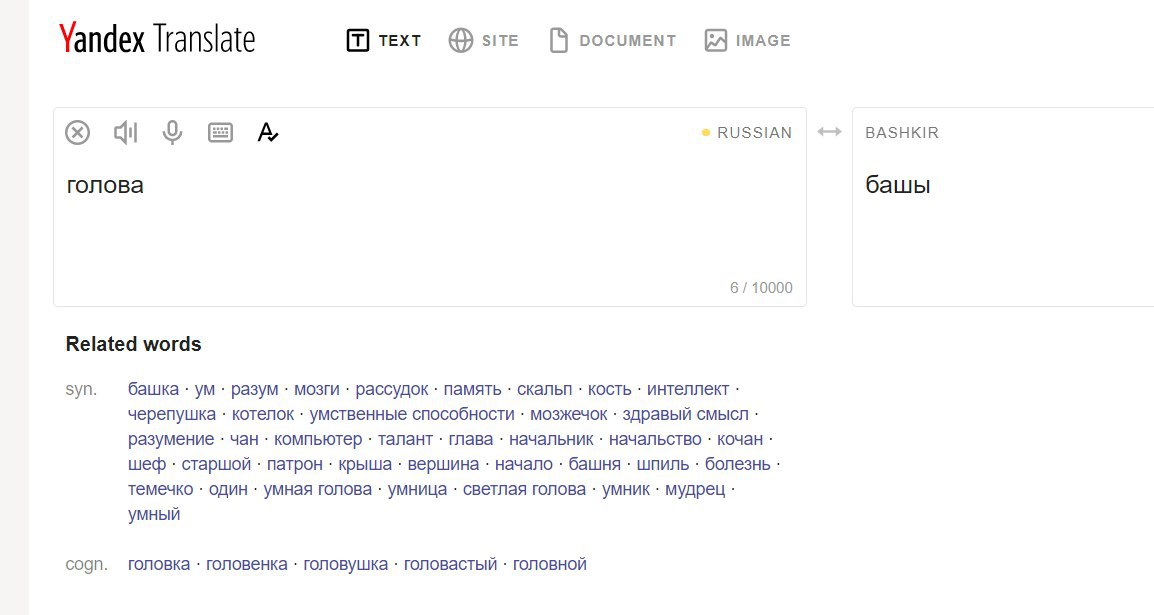The image size is (1154, 615).
Task: Switch to the TEXT translation tab
Action: point(383,40)
